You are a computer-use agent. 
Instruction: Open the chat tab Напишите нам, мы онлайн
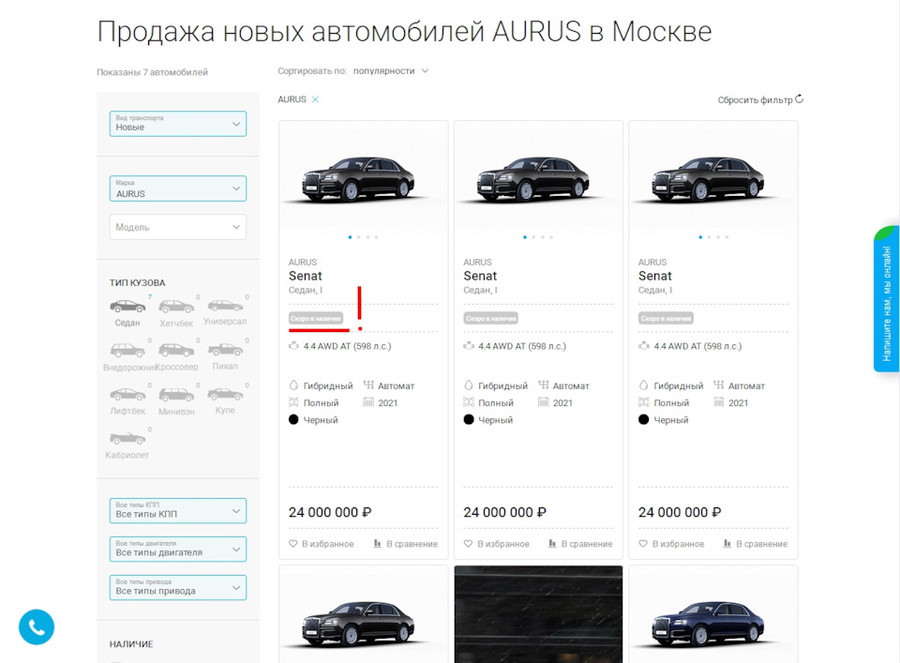[x=887, y=299]
